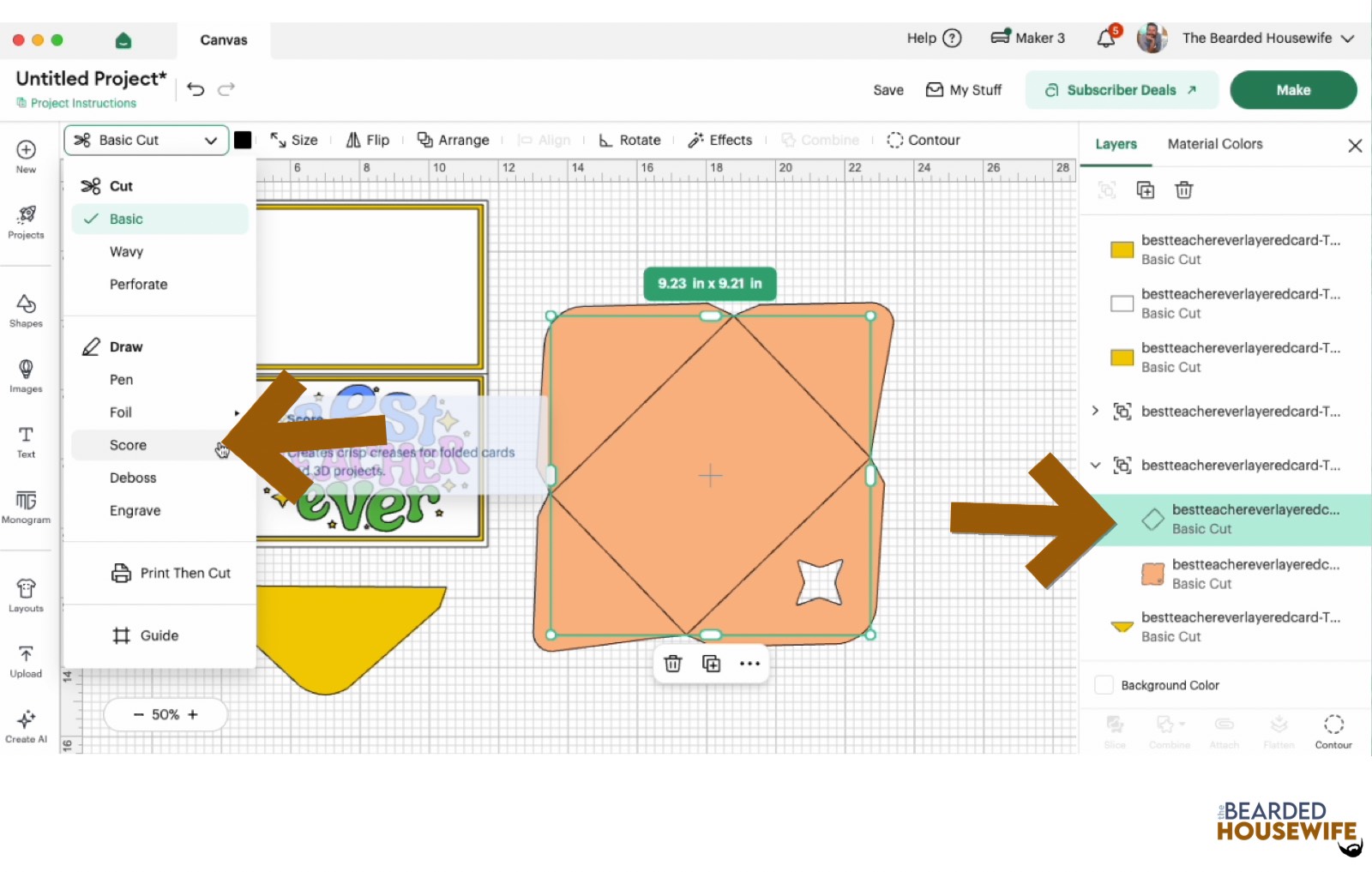Select highlighted diamond score layer
The height and width of the screenshot is (872, 1372).
(1225, 520)
